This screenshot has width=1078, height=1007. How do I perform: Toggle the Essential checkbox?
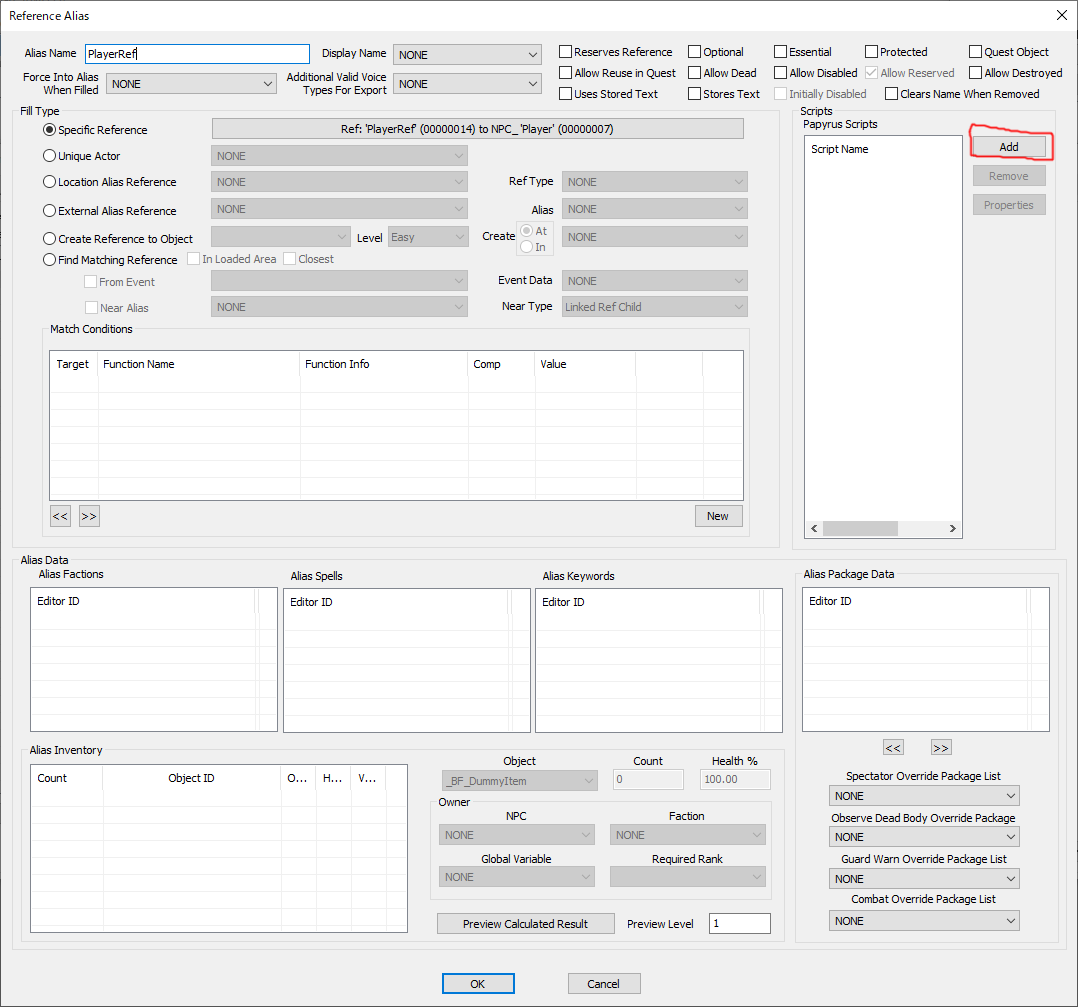[x=780, y=52]
